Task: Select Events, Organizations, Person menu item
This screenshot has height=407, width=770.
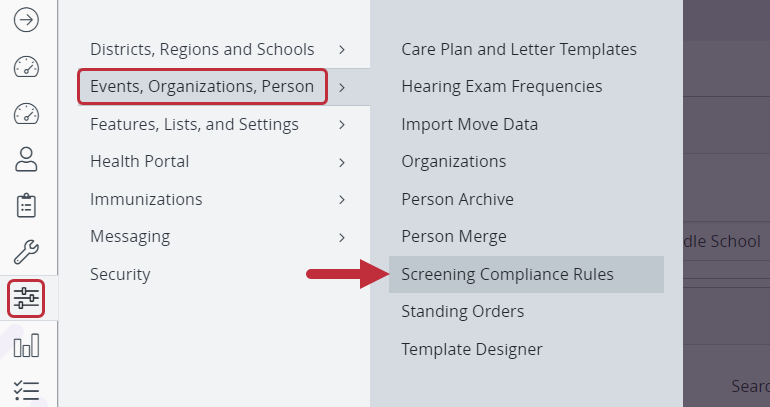Action: tap(202, 87)
